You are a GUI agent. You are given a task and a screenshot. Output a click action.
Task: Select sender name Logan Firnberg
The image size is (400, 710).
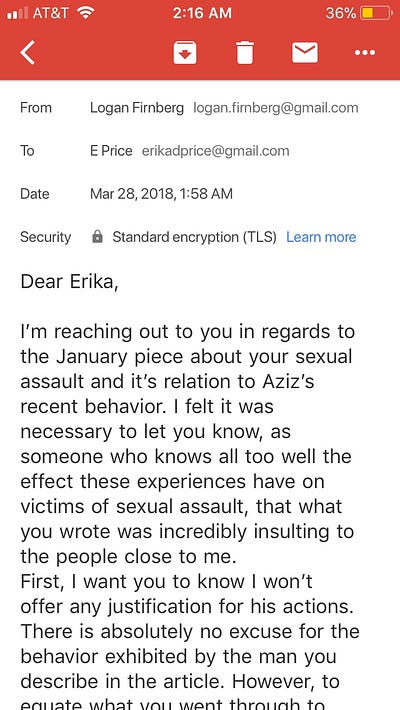[137, 108]
